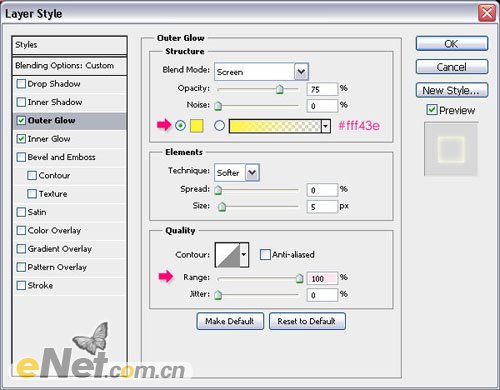Select the Stroke style row

(69, 286)
